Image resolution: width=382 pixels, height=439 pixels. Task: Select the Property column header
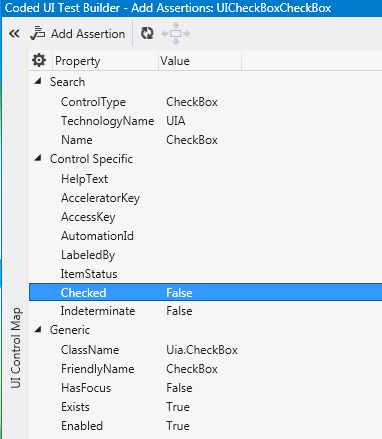[x=105, y=61]
